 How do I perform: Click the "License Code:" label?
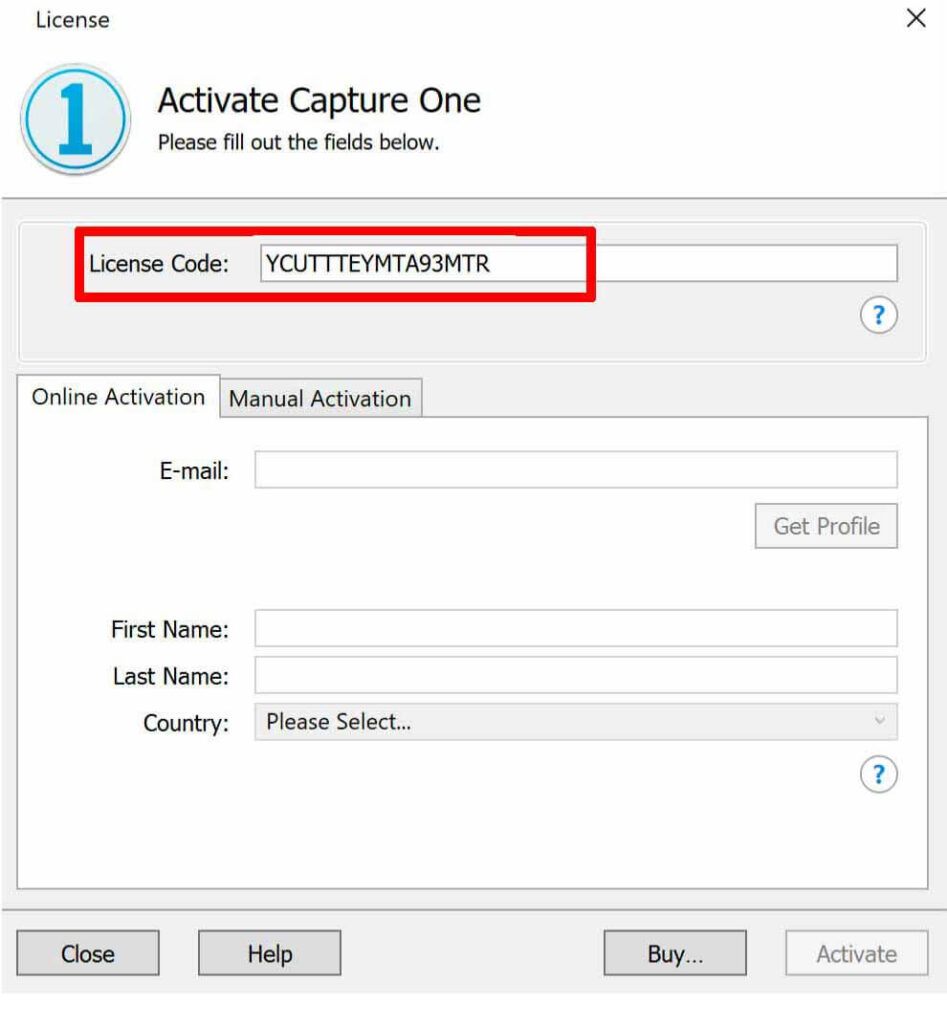[x=159, y=264]
